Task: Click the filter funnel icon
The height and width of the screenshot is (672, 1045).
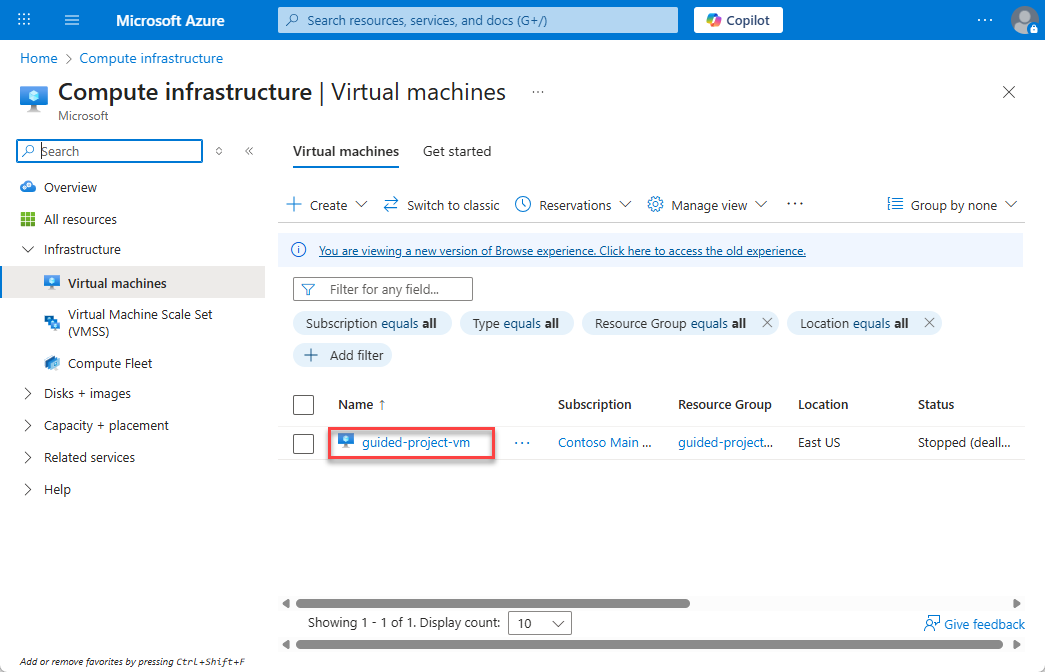Action: coord(308,289)
